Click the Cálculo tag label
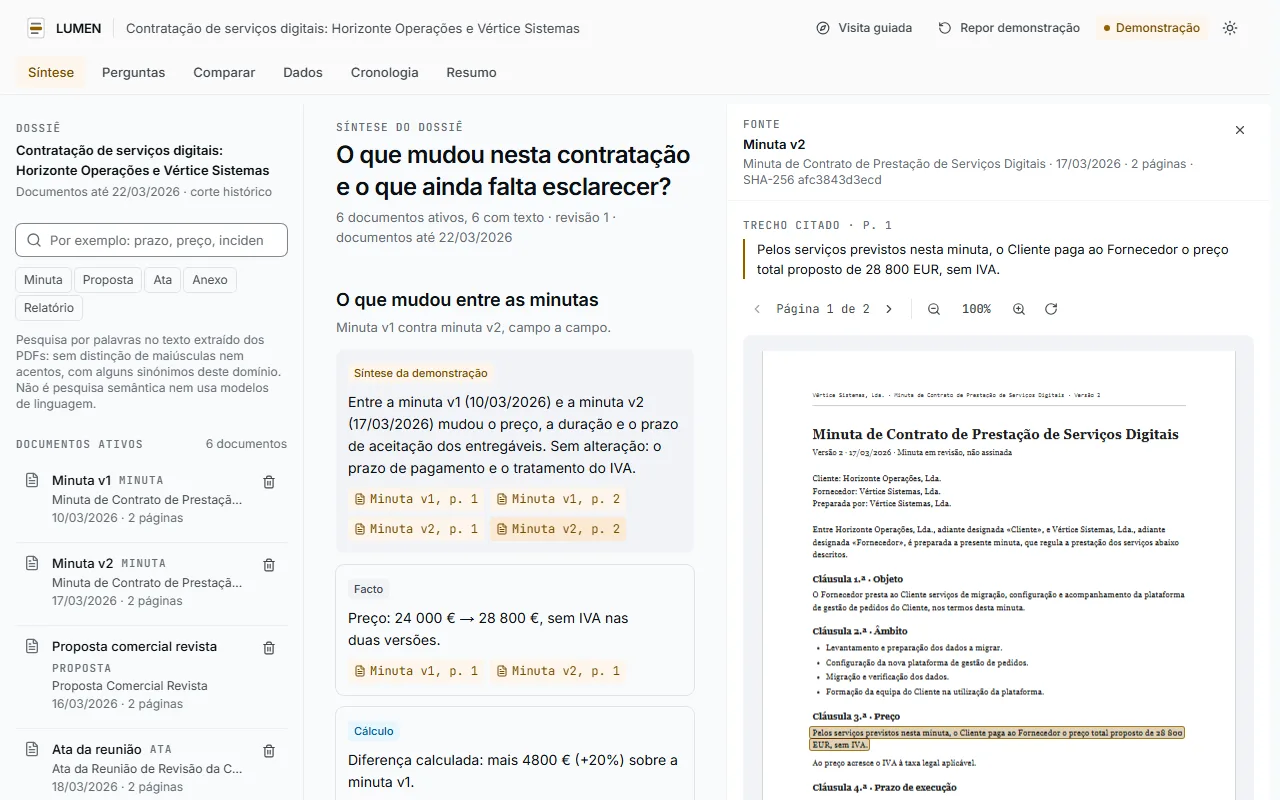Image resolution: width=1280 pixels, height=800 pixels. pyautogui.click(x=374, y=731)
